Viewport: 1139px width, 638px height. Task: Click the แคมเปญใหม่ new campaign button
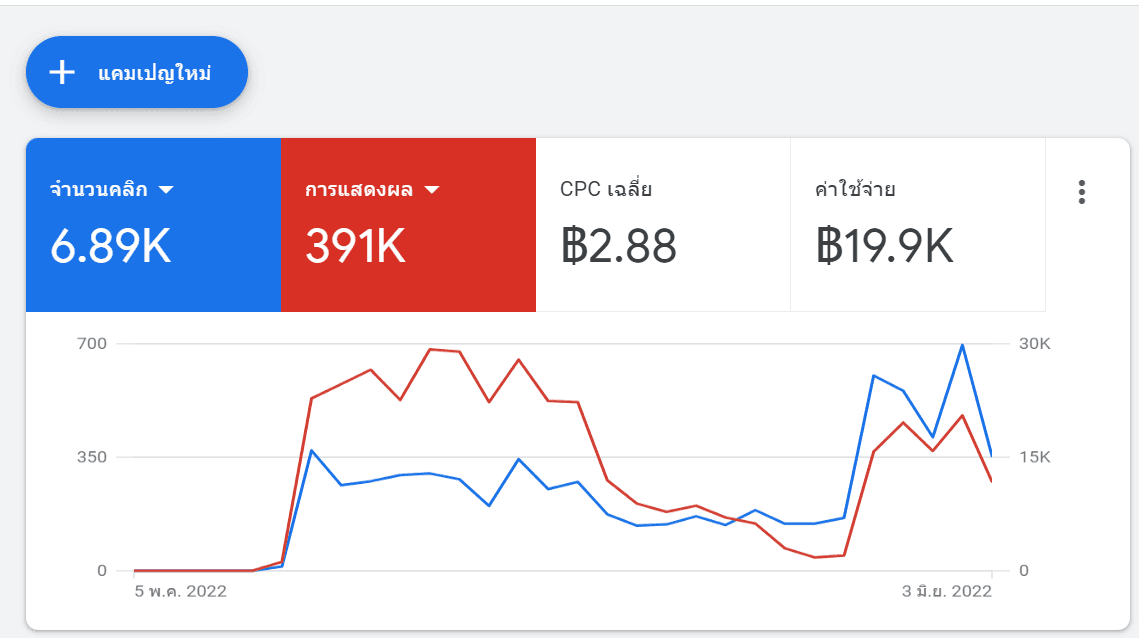tap(137, 72)
